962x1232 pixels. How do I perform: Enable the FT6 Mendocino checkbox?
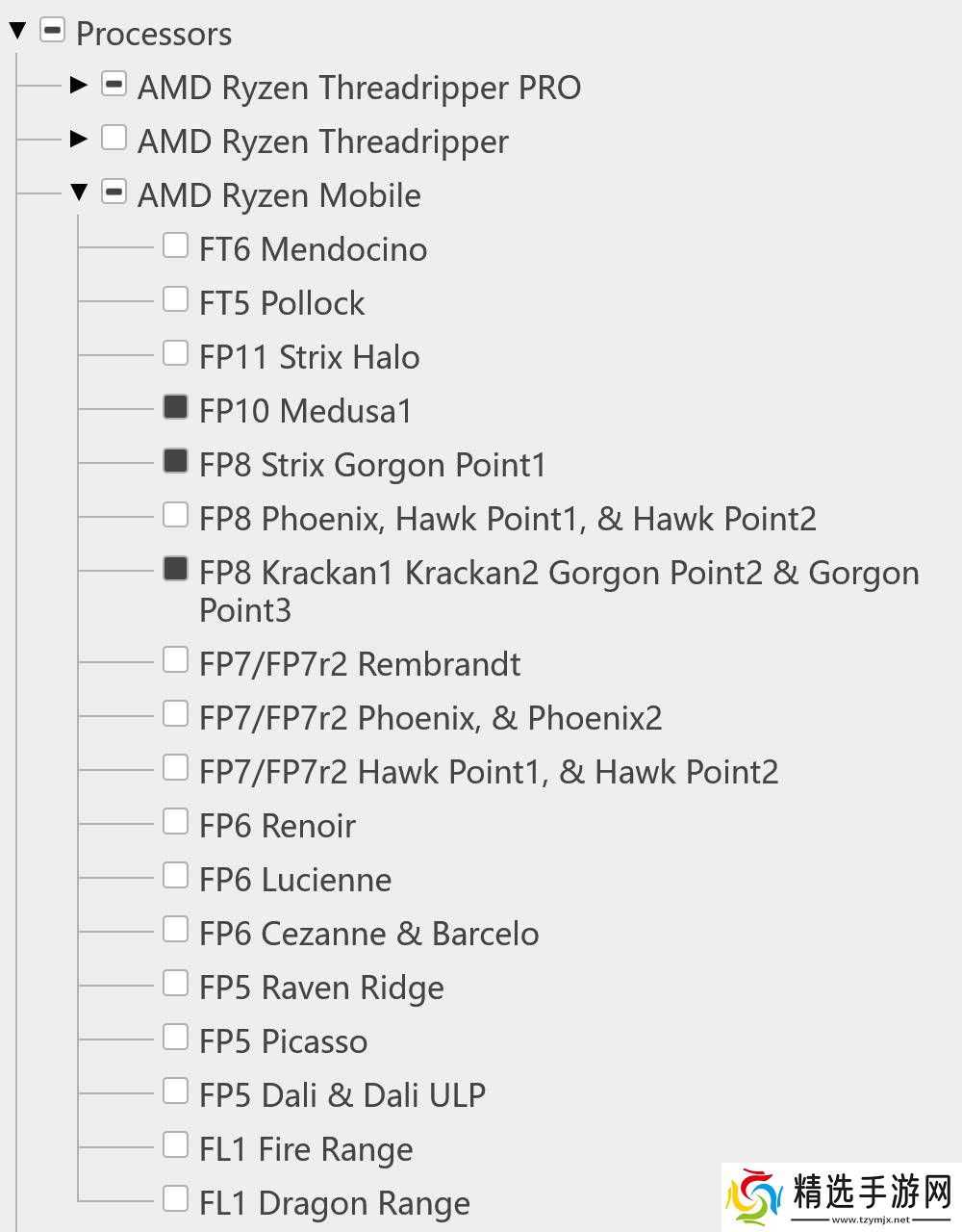coord(175,245)
